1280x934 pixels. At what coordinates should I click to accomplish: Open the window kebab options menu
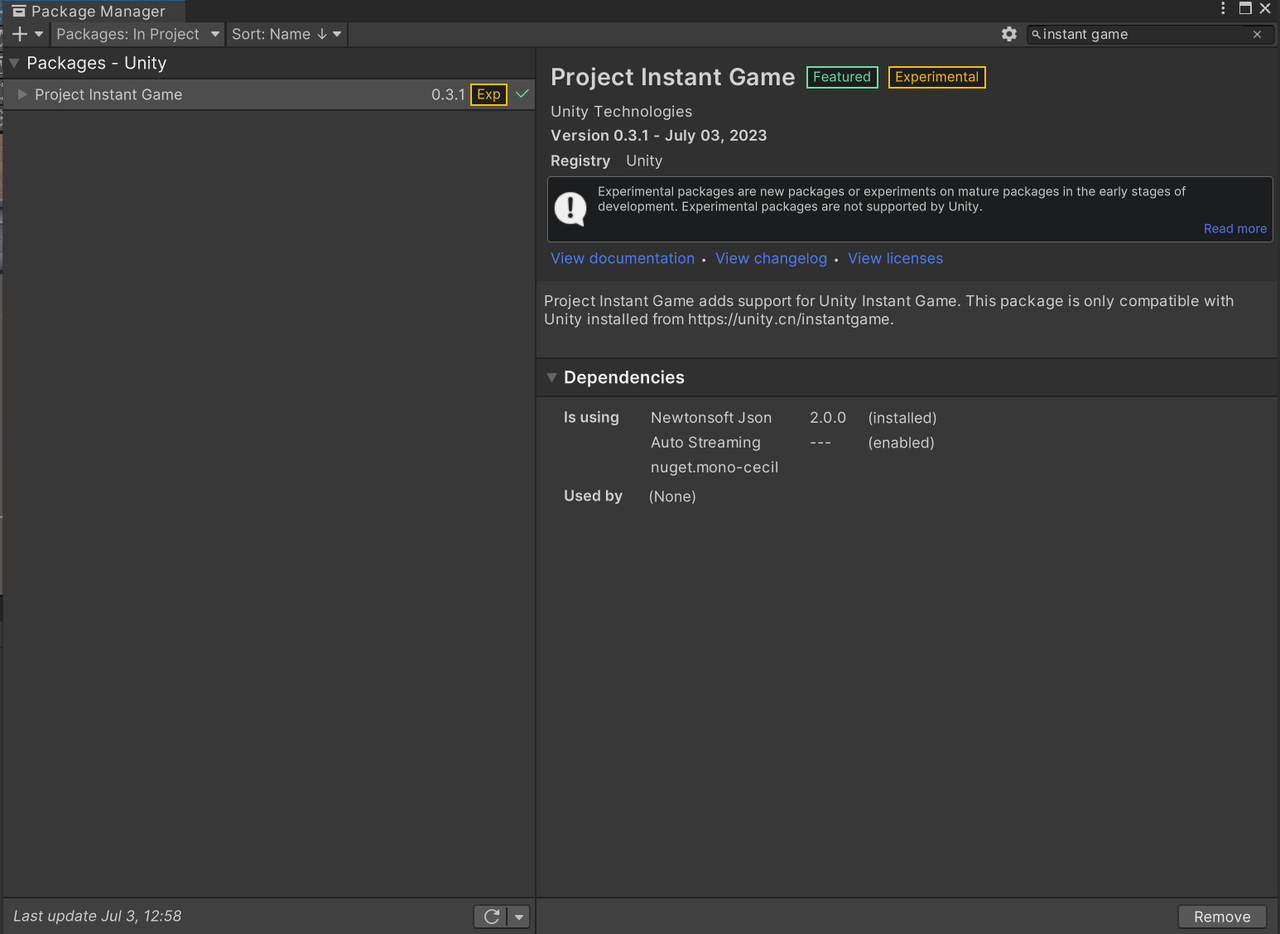click(1223, 9)
